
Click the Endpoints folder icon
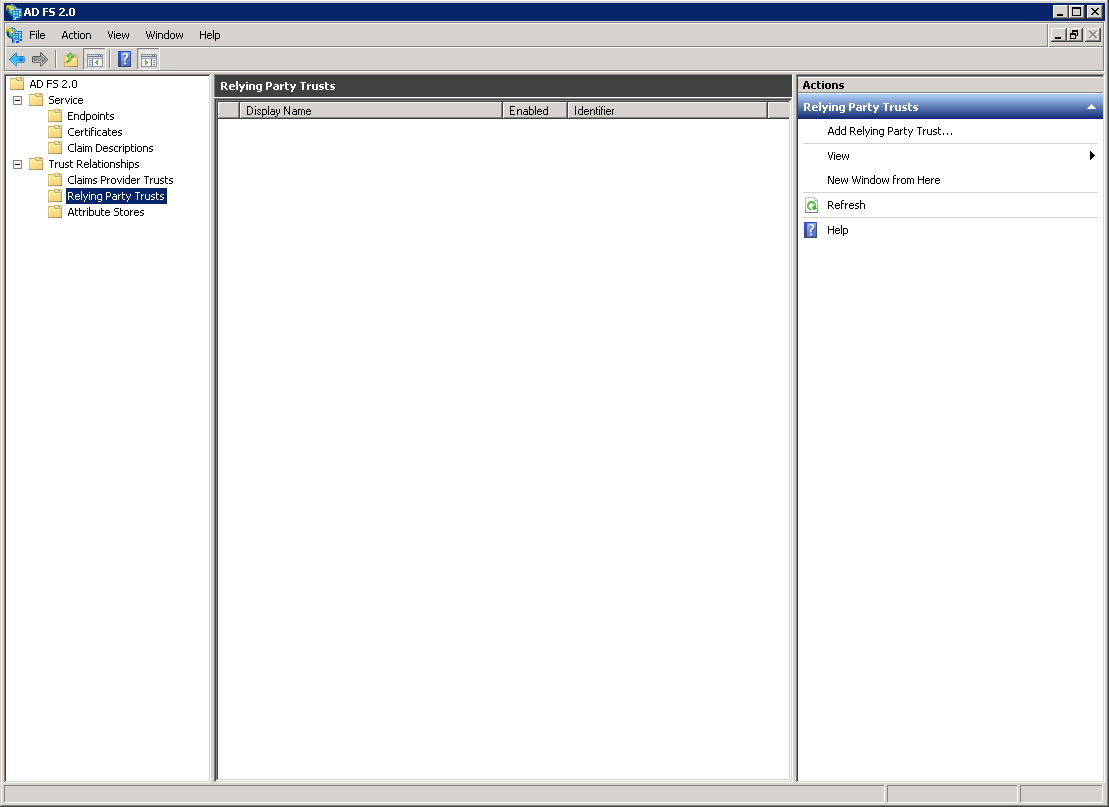[55, 116]
